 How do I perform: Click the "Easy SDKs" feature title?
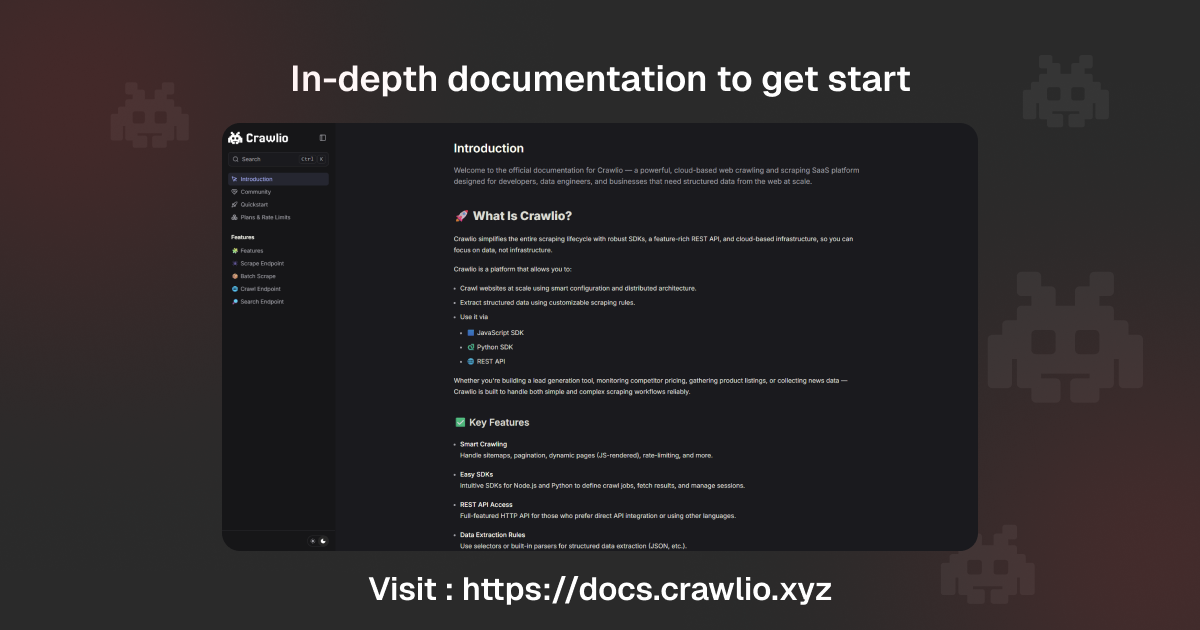(476, 474)
